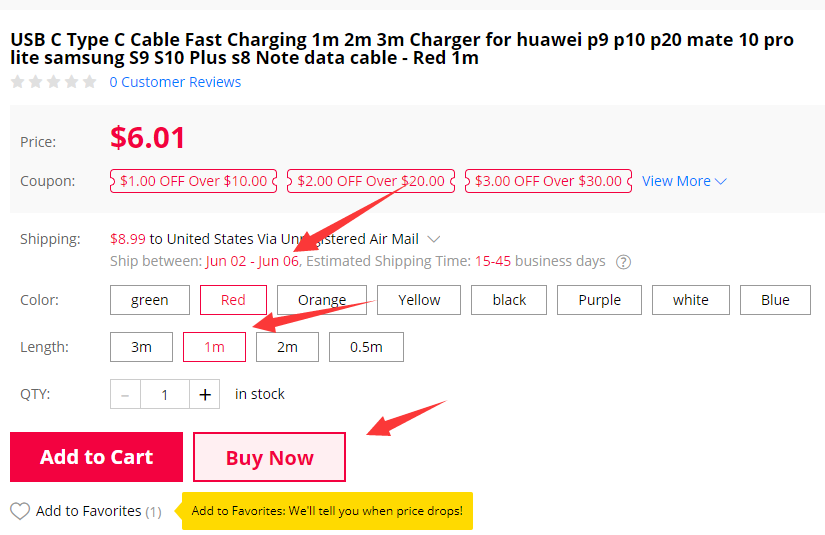Click the heart Add to Favorites icon
Screen dimensions: 825x535
pyautogui.click(x=20, y=511)
